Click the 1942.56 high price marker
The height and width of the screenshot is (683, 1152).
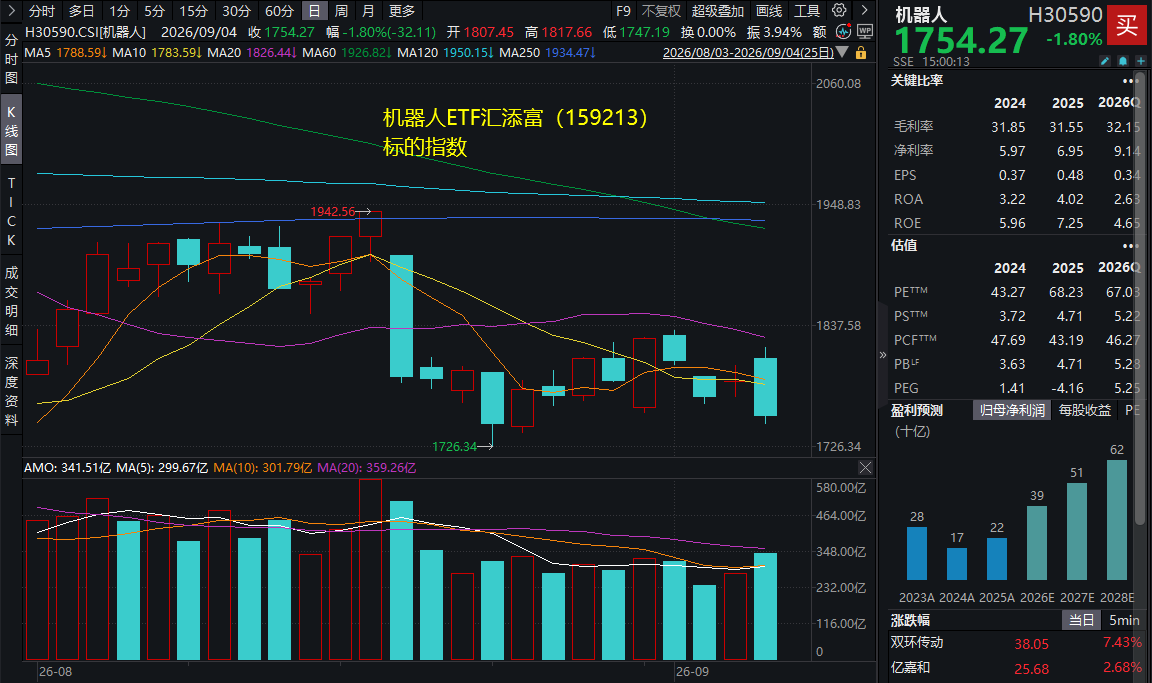point(333,212)
